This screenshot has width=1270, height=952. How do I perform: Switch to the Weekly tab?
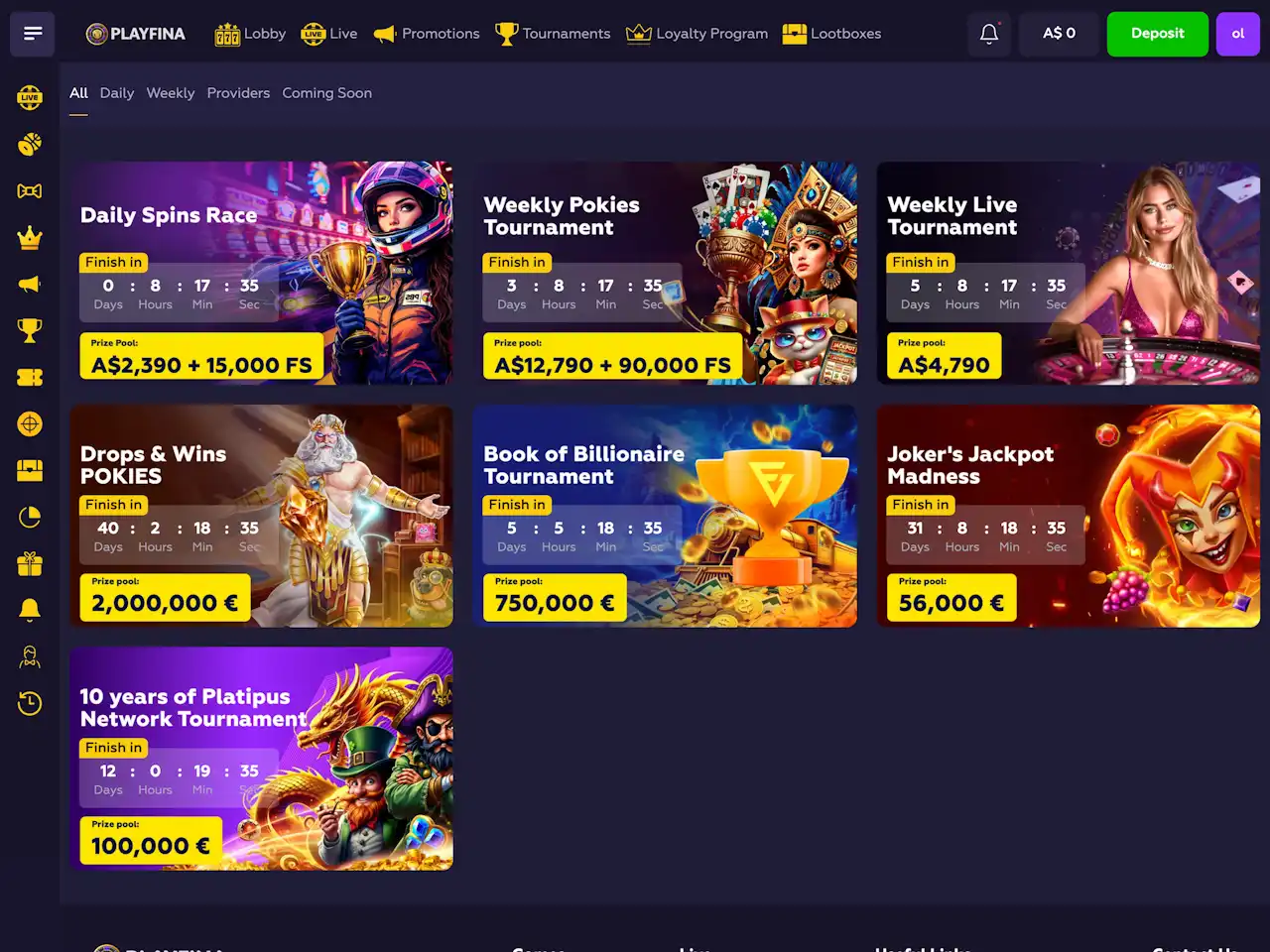pos(171,93)
